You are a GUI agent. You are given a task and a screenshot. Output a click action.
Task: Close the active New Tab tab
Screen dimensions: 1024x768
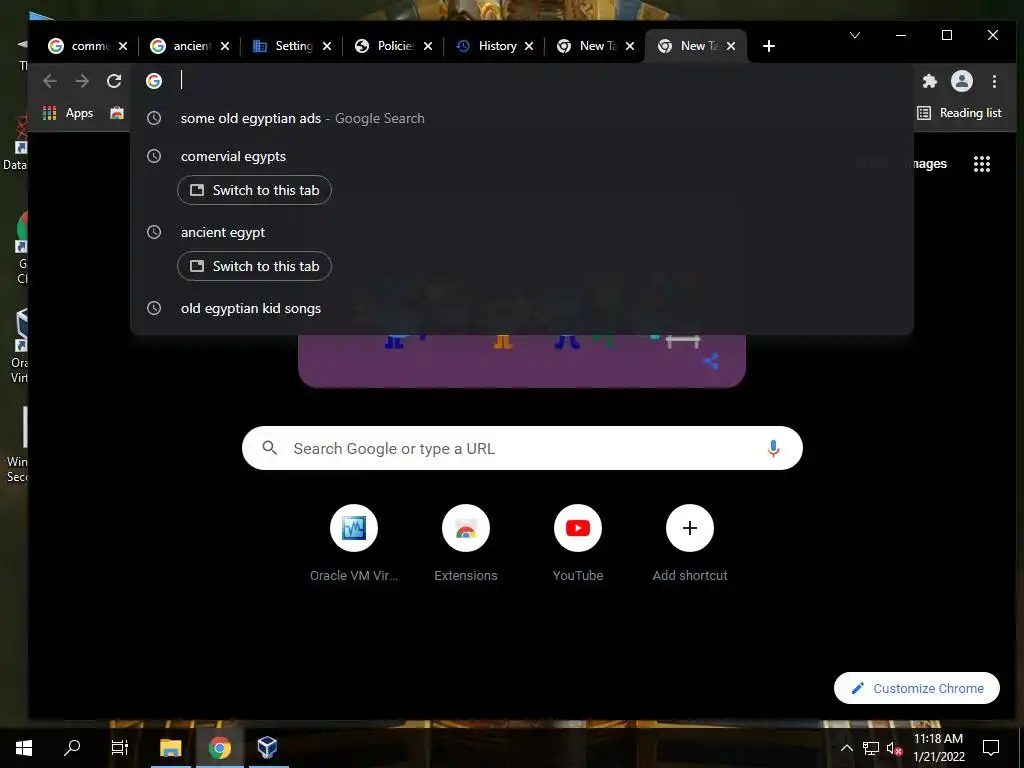[731, 46]
